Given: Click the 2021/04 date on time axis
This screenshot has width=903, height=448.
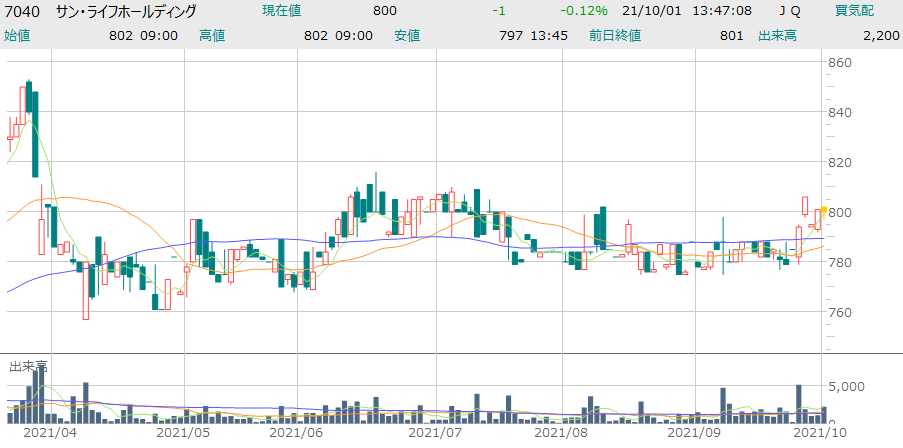Looking at the screenshot, I should [x=50, y=434].
